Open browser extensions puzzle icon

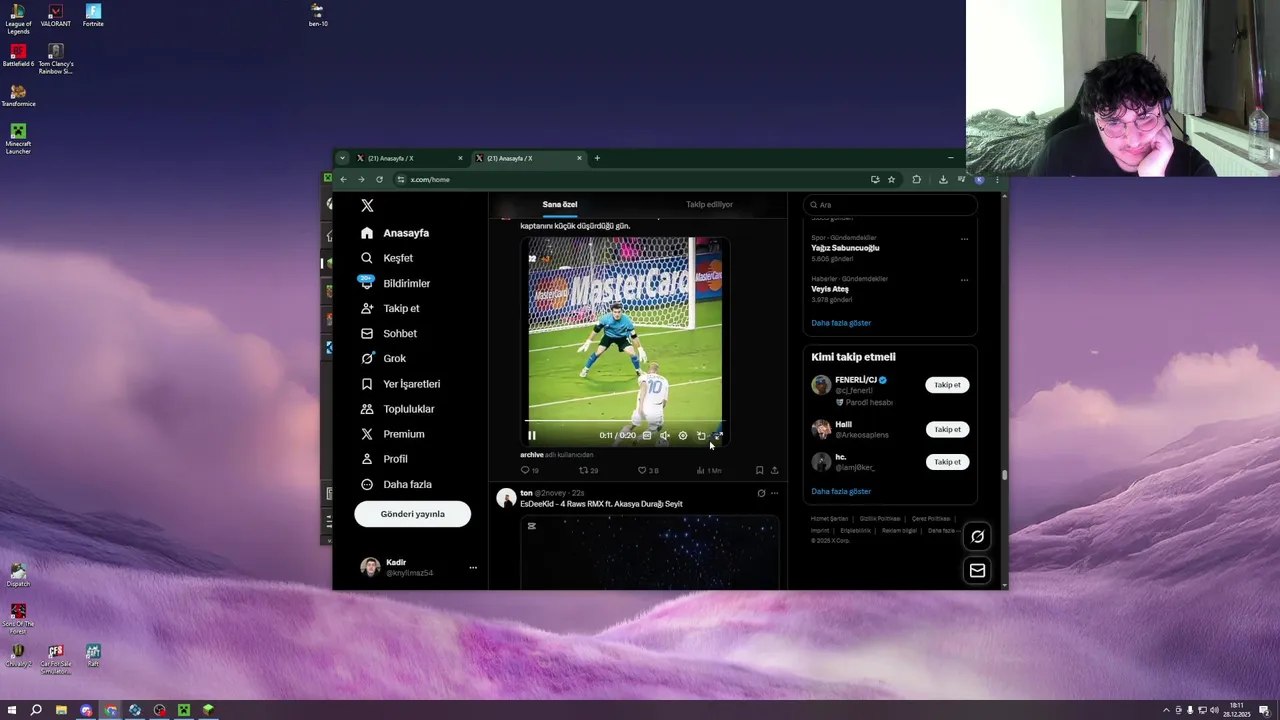click(916, 180)
